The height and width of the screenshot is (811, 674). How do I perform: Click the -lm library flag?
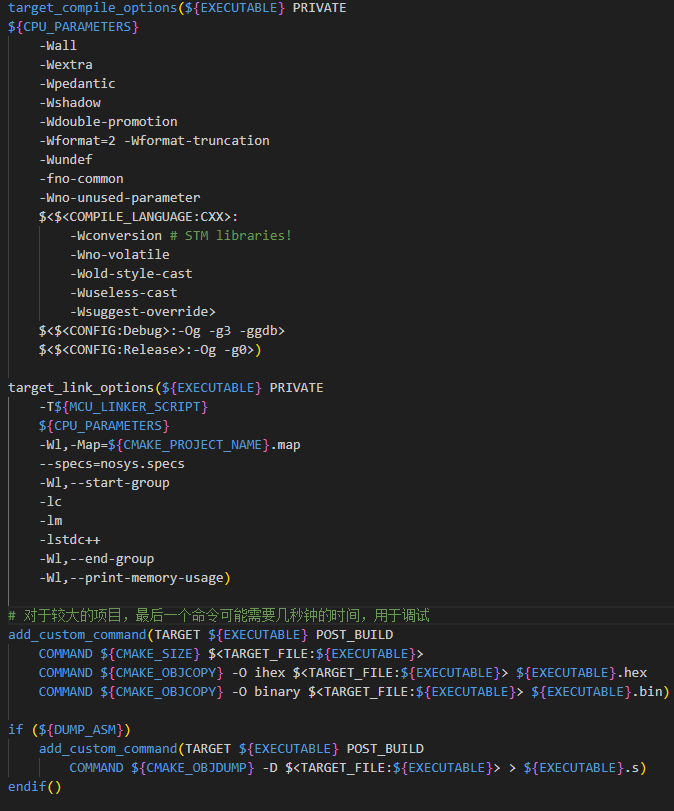51,521
